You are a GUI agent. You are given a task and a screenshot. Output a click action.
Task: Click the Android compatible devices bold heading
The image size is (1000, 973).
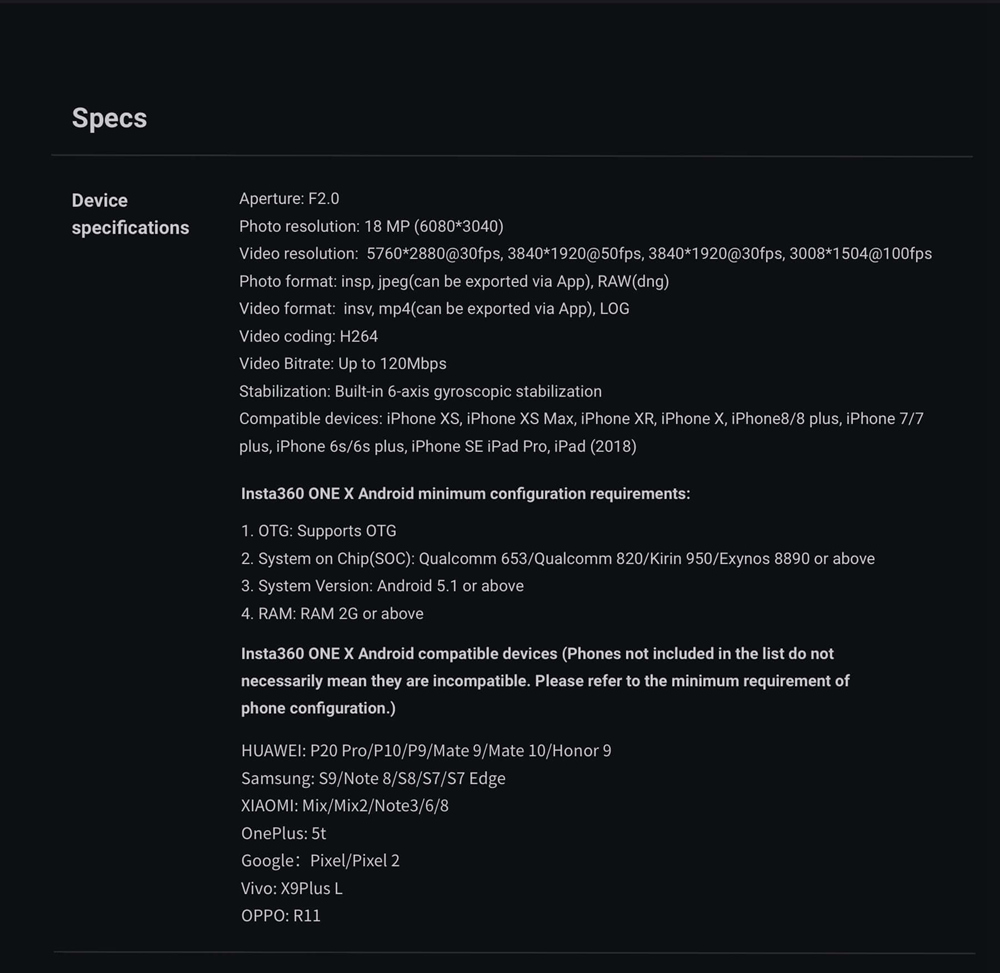tap(545, 681)
